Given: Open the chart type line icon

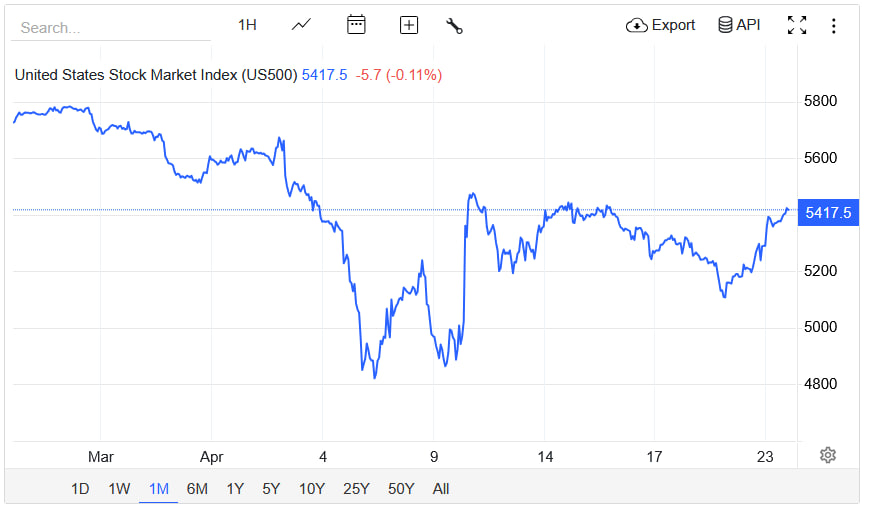Looking at the screenshot, I should pos(301,25).
